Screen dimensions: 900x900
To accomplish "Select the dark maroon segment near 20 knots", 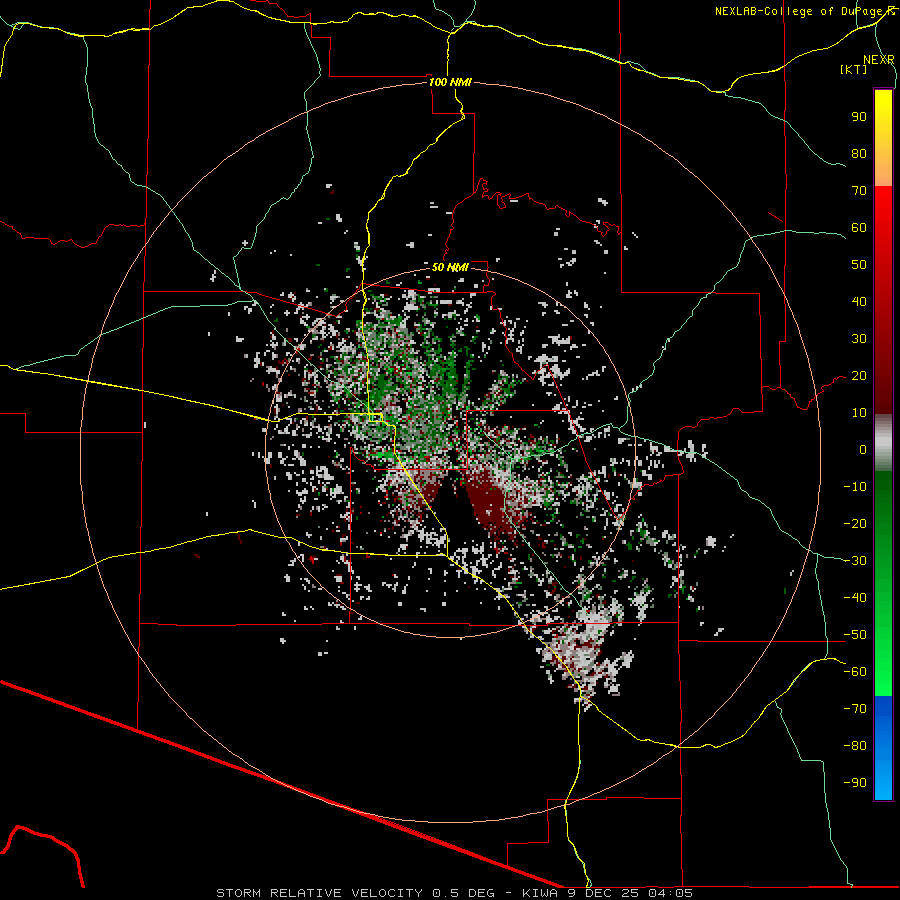I will pyautogui.click(x=883, y=376).
